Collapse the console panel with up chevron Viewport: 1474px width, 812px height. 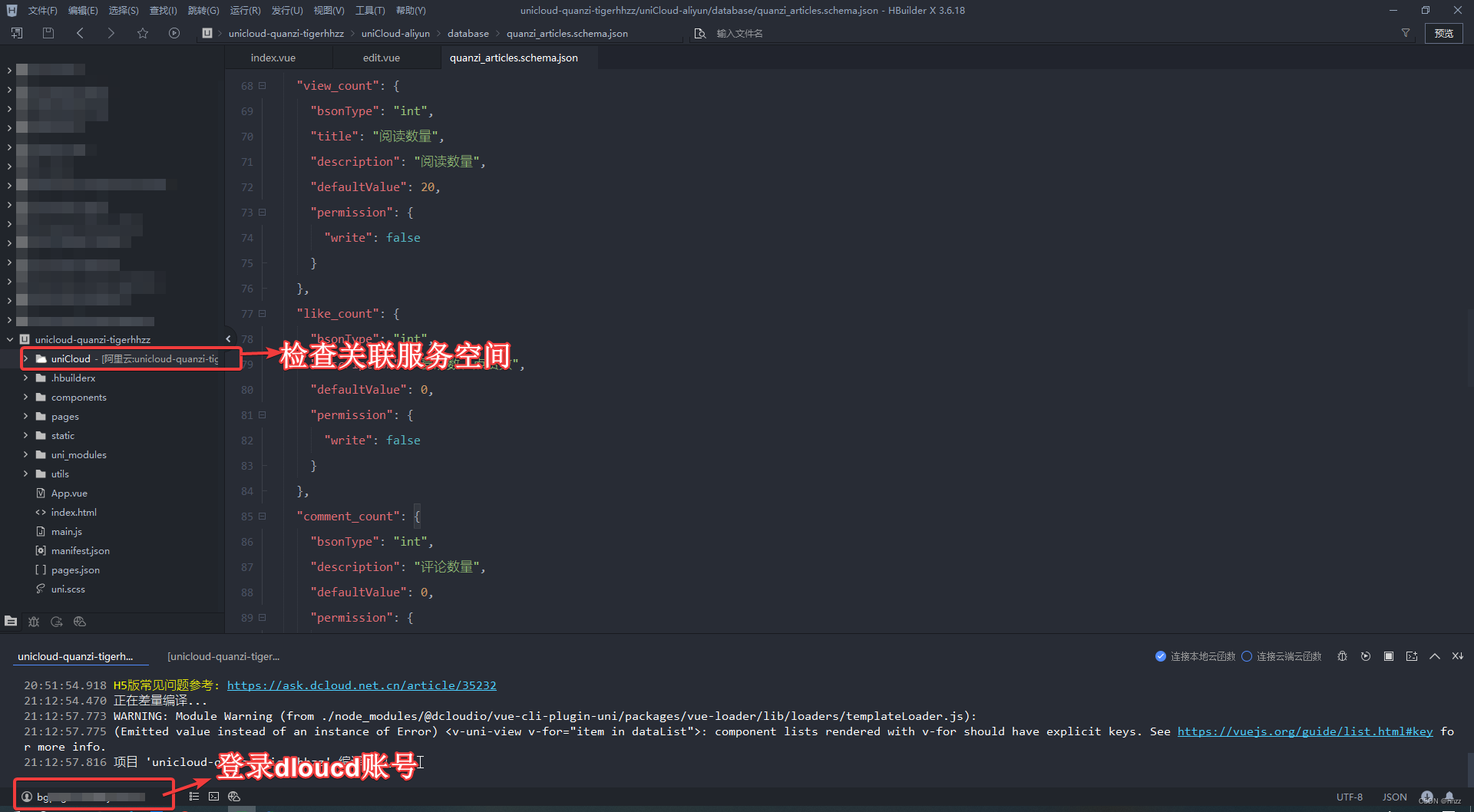(1435, 656)
